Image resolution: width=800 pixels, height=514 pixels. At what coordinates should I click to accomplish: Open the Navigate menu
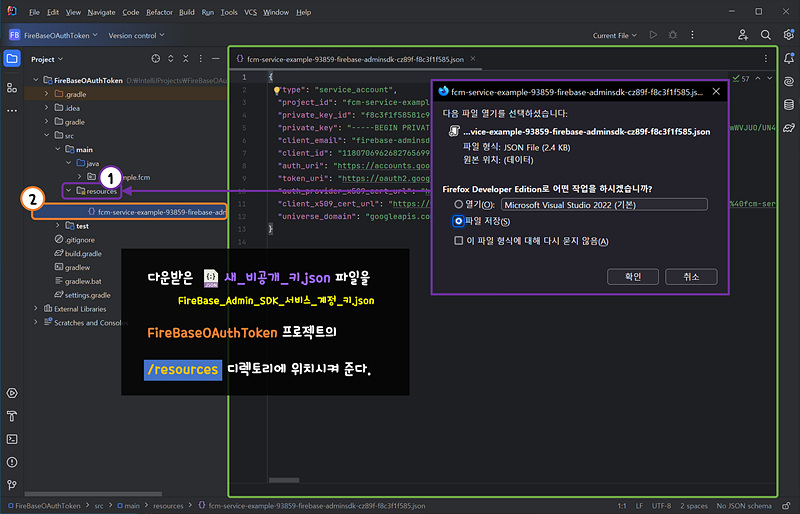(x=101, y=12)
